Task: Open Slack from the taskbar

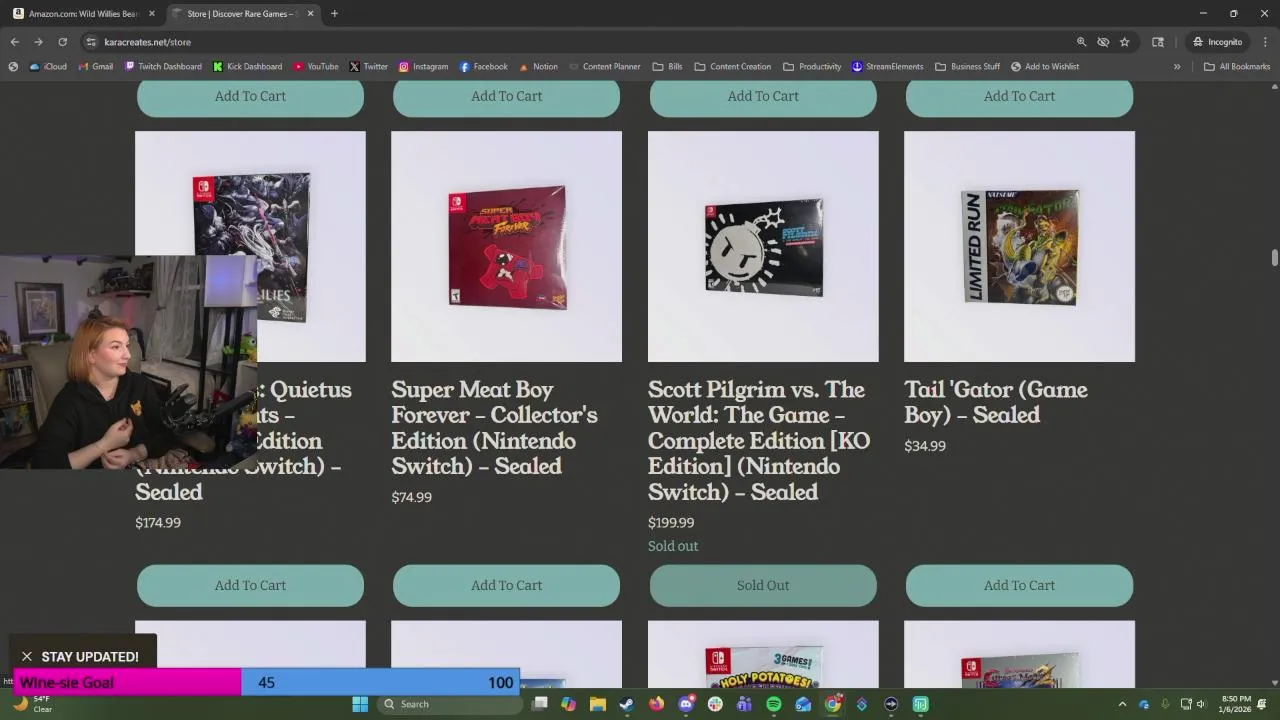Action: 715,704
